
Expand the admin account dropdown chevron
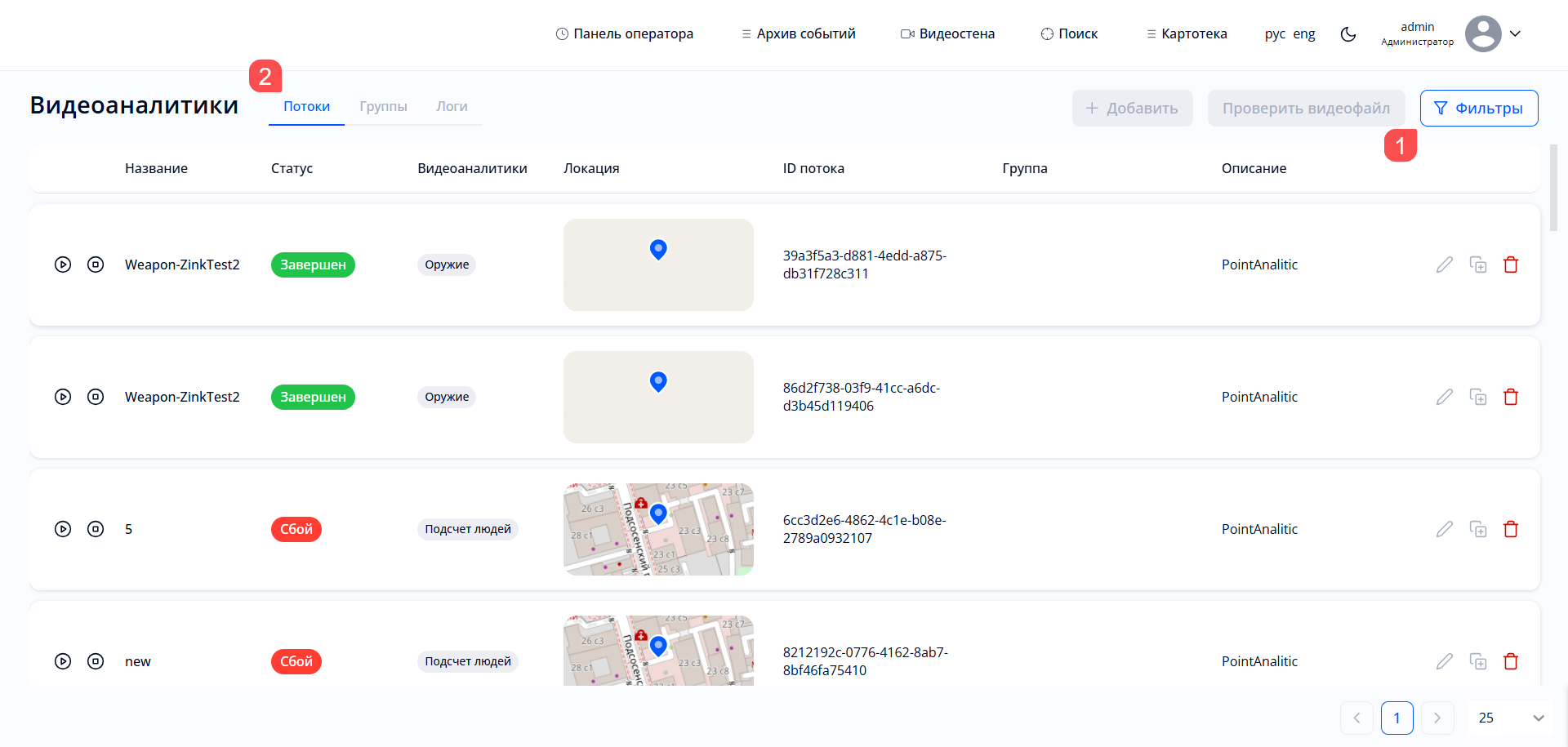coord(1515,34)
